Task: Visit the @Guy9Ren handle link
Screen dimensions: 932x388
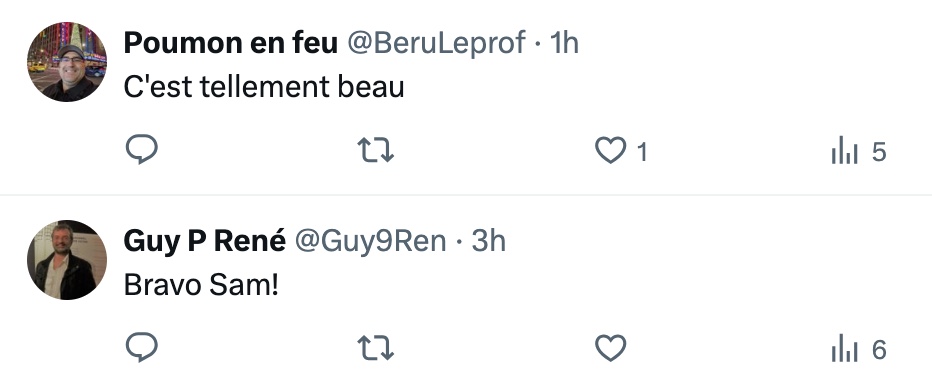Action: click(370, 241)
